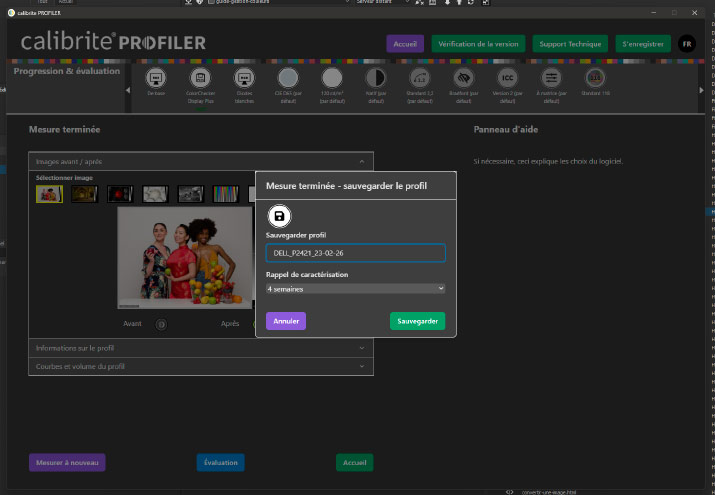The width and height of the screenshot is (715, 495).
Task: Open the ICC Version 2 profile step
Action: 507,78
